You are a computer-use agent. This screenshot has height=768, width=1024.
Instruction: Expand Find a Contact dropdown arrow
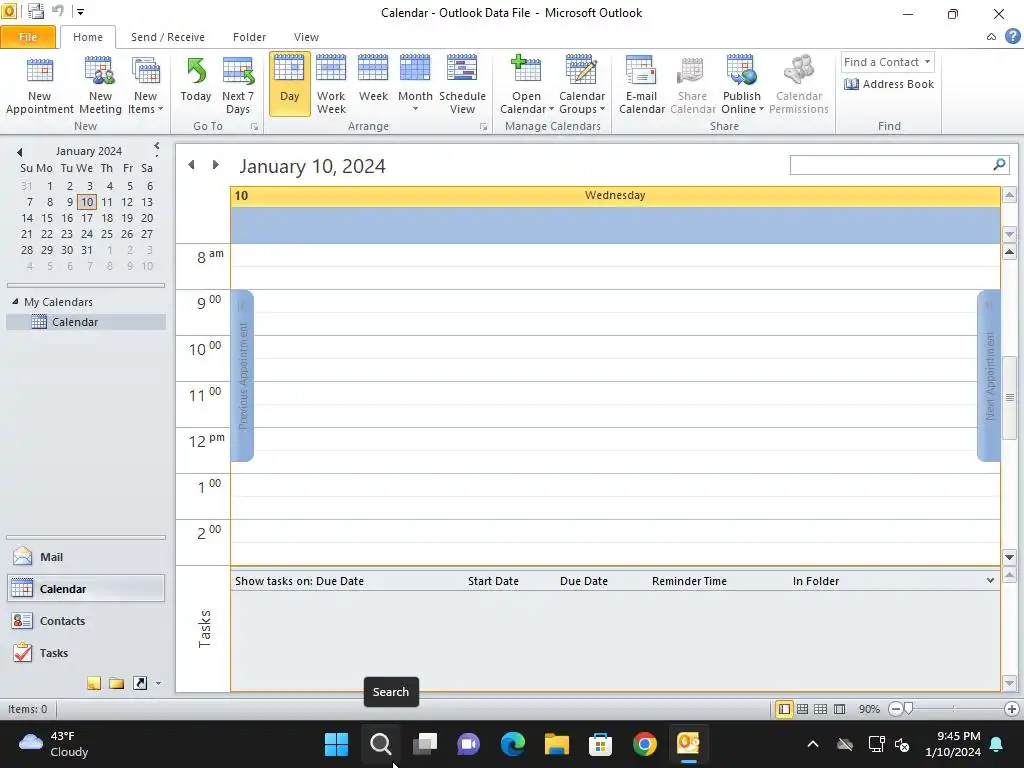927,62
